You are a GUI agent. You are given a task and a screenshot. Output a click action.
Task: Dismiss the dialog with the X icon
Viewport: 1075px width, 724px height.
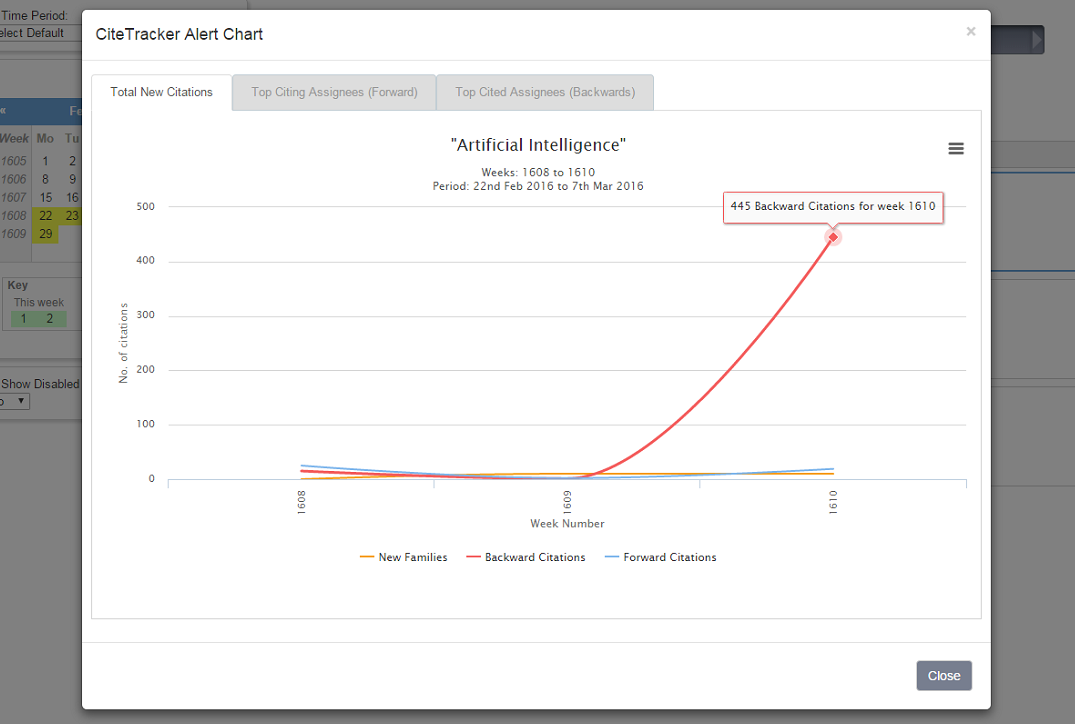tap(970, 32)
